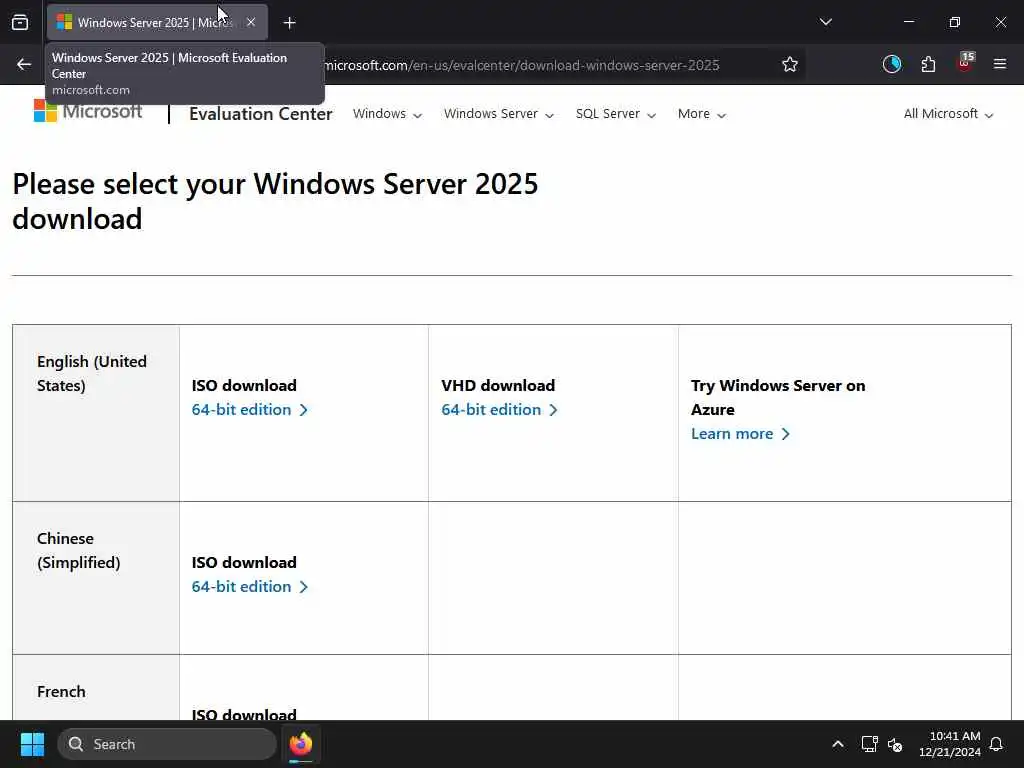Minimize the Firefox window
Image resolution: width=1024 pixels, height=768 pixels.
pos(908,22)
